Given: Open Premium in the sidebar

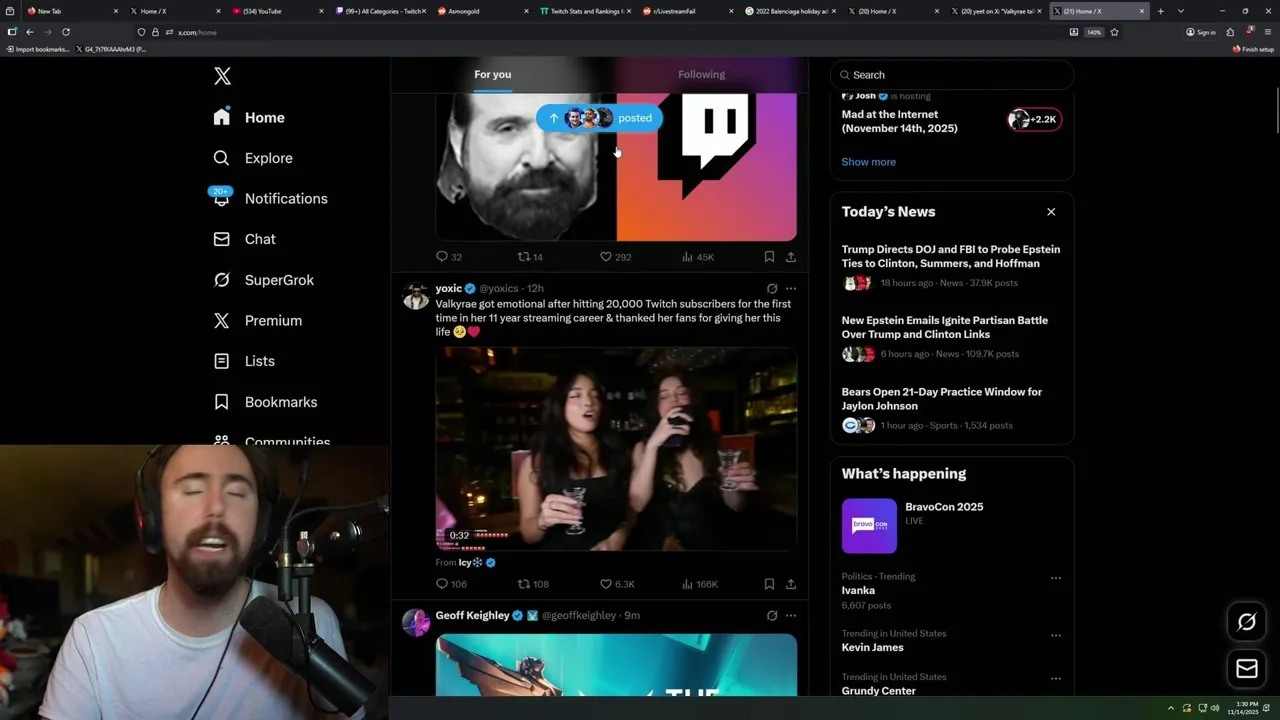Looking at the screenshot, I should pyautogui.click(x=258, y=320).
